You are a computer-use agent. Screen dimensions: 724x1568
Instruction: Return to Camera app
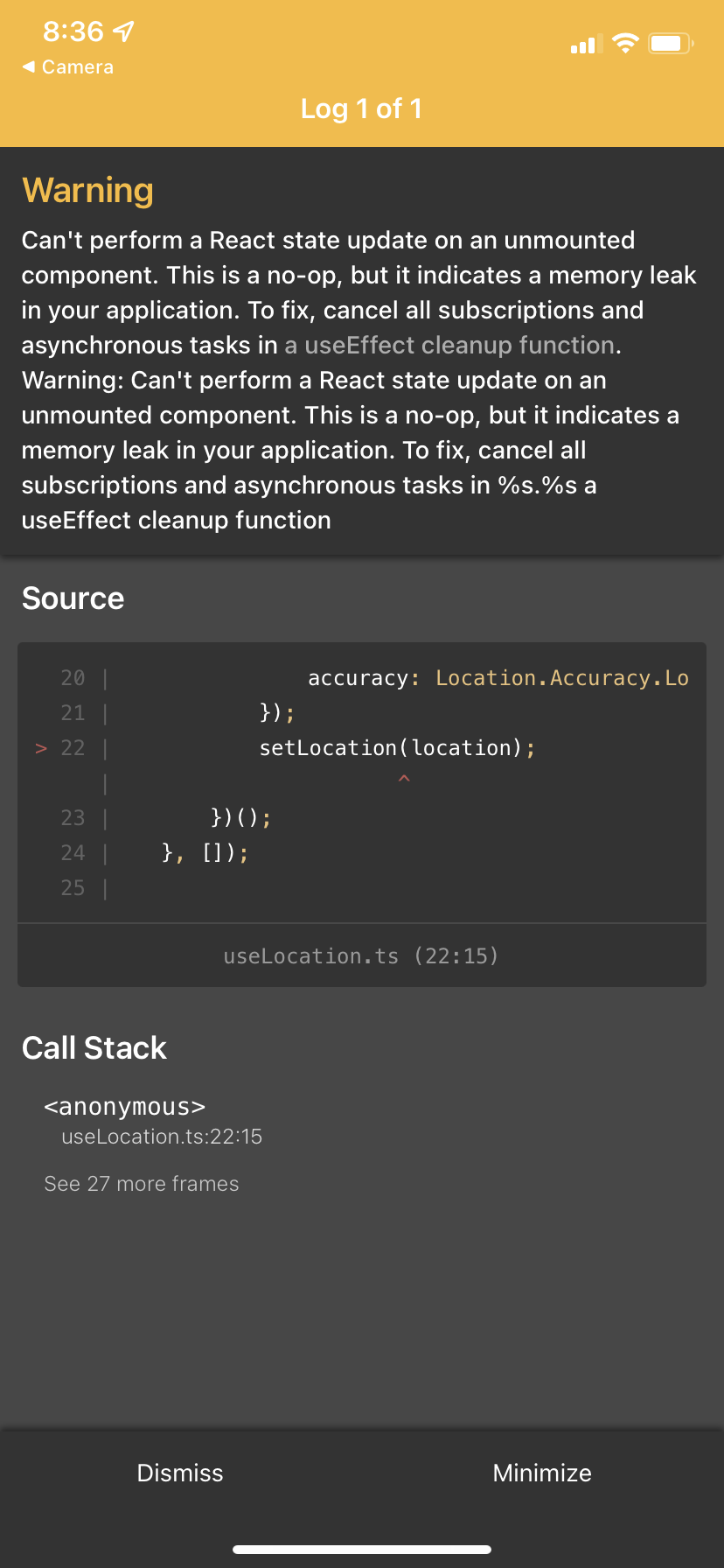pyautogui.click(x=69, y=66)
